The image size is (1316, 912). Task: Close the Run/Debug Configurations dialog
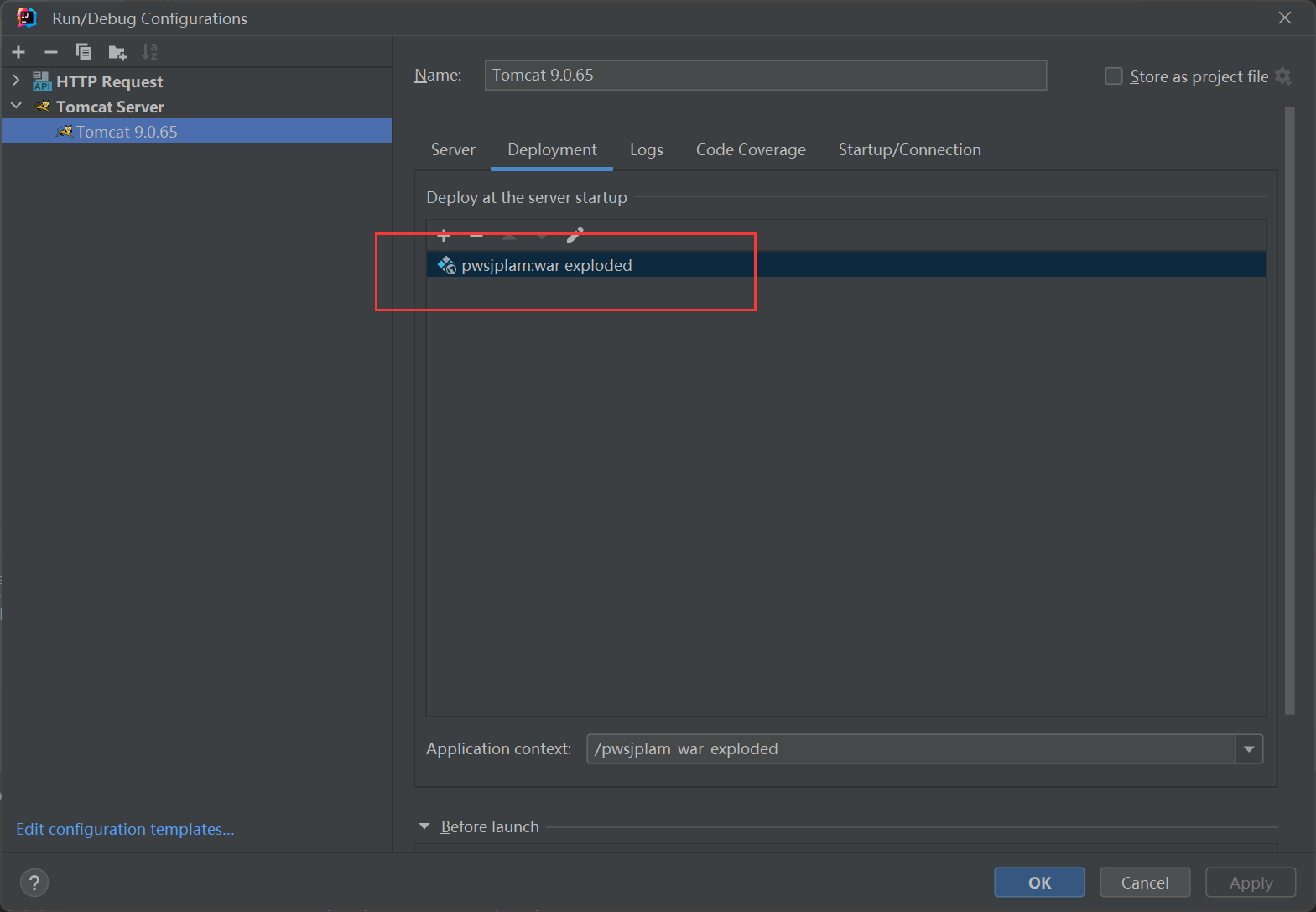(1285, 18)
